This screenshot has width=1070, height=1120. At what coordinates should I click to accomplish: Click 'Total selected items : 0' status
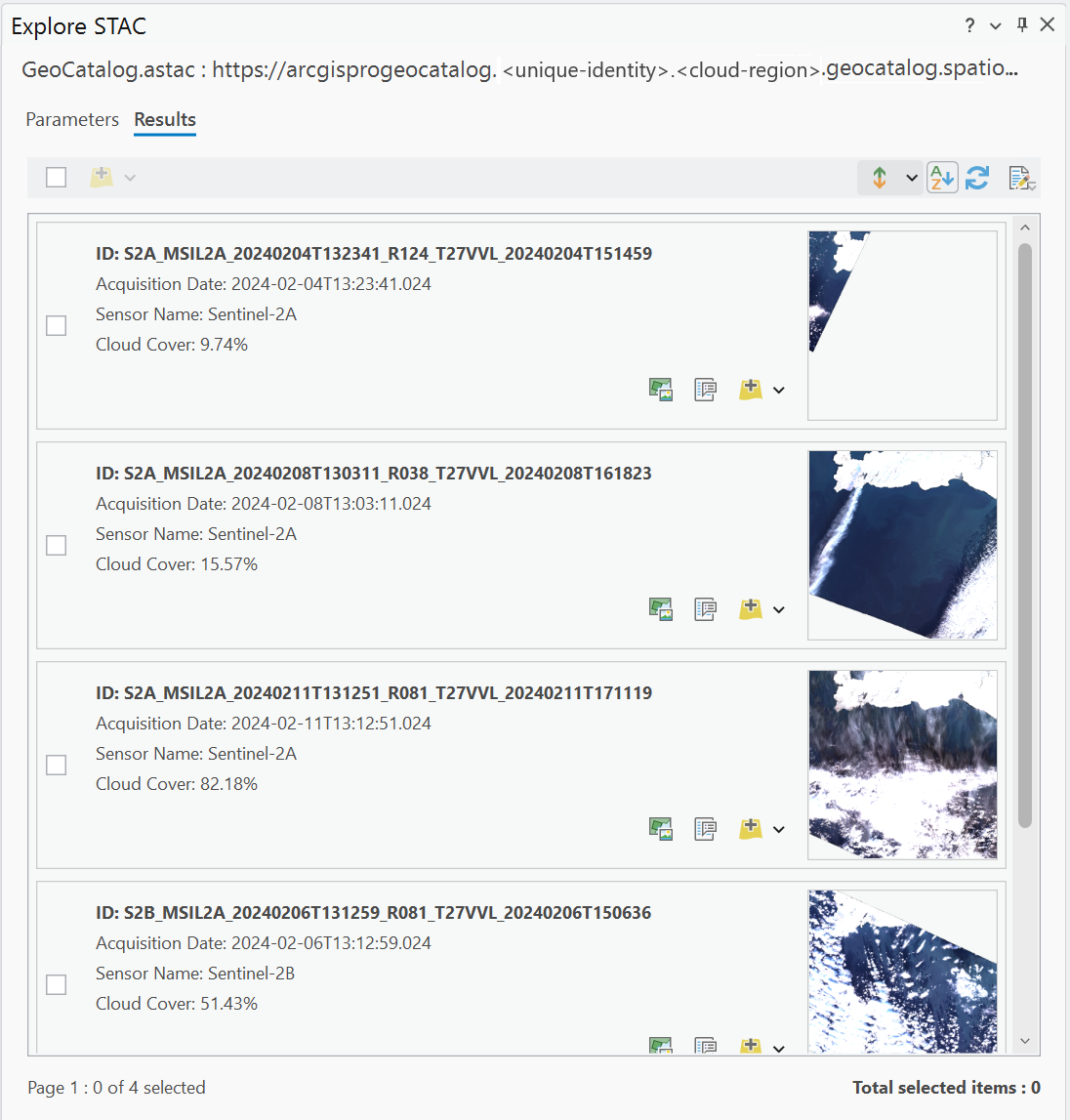(946, 1088)
